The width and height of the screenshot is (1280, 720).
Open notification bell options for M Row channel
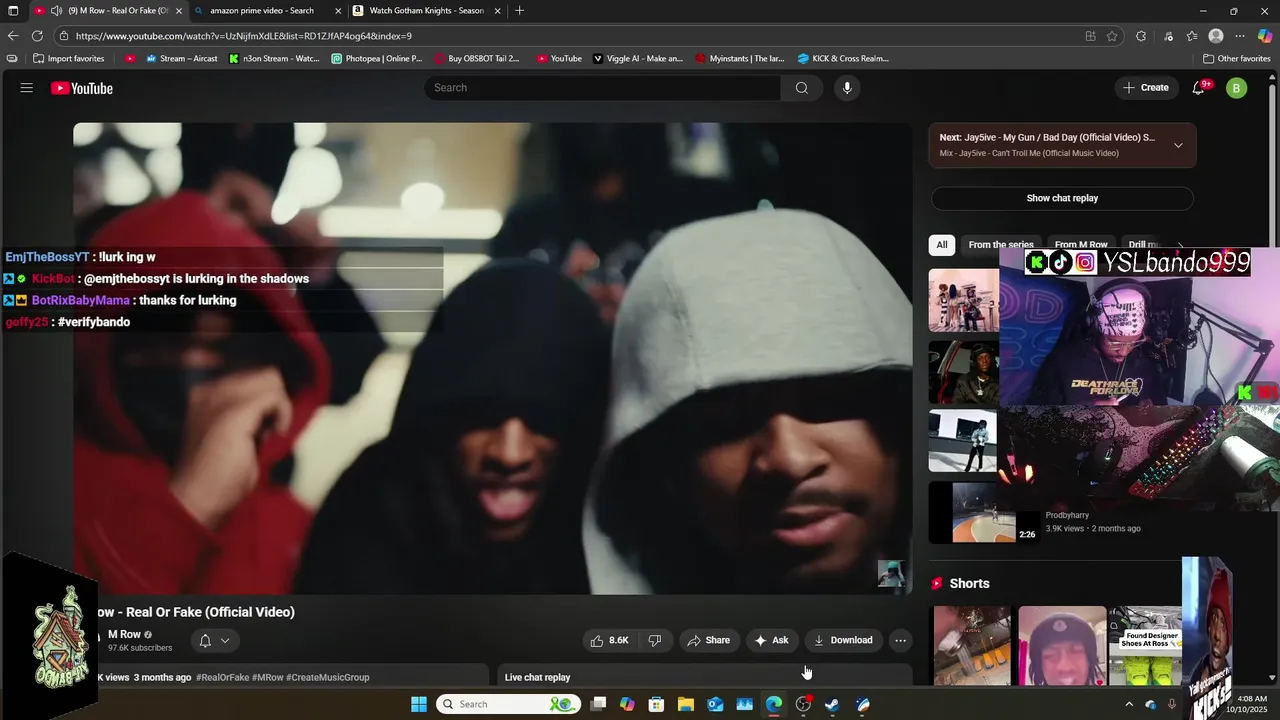coord(214,640)
